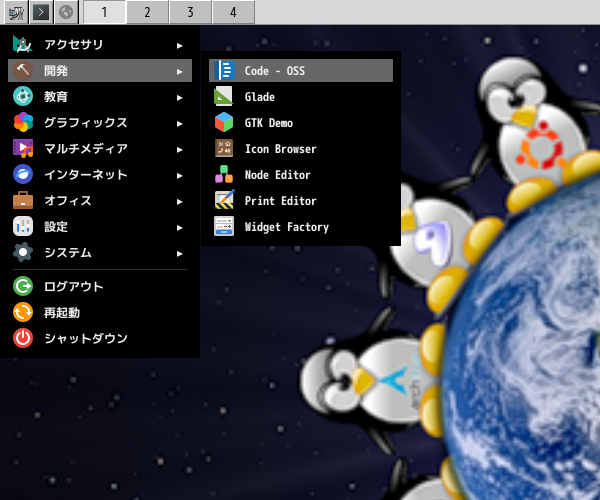Expand the マルチメディア submenu arrow
Viewport: 600px width, 500px height.
[x=179, y=150]
